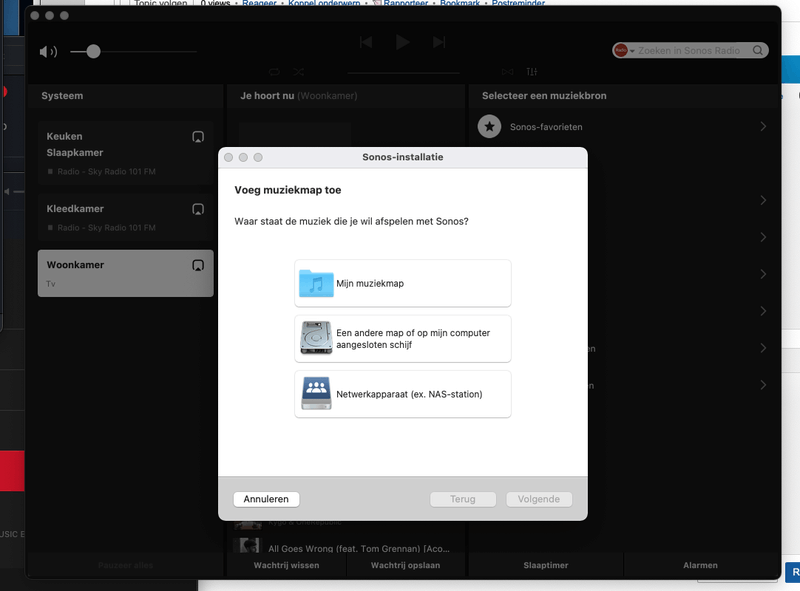Click Wachtrij wissen button
Image resolution: width=800 pixels, height=591 pixels.
[286, 565]
